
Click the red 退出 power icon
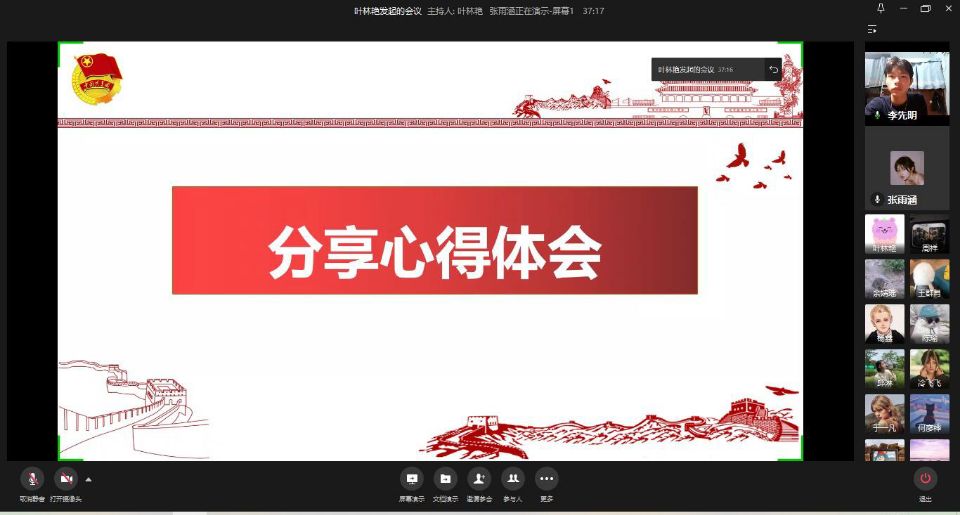coord(926,479)
